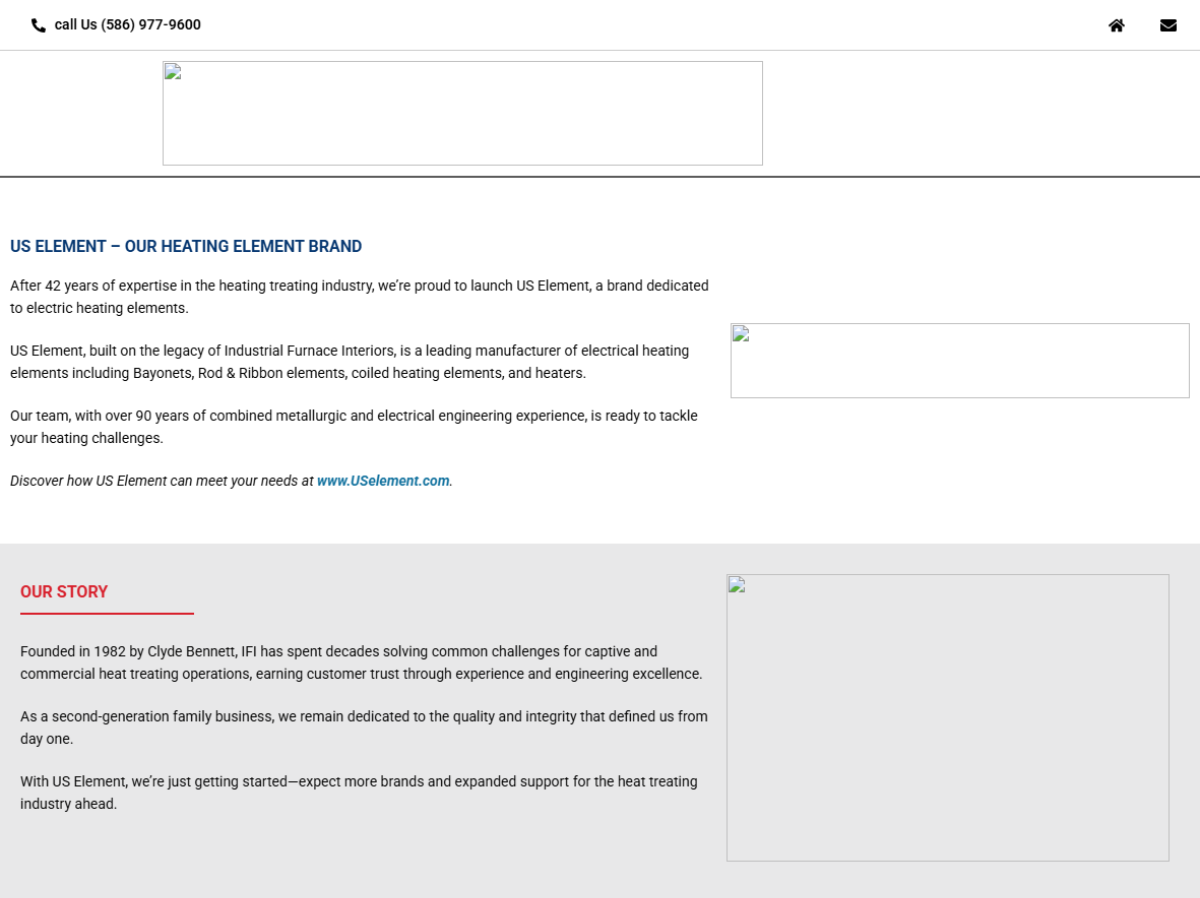Click the phone handset icon

click(x=39, y=25)
